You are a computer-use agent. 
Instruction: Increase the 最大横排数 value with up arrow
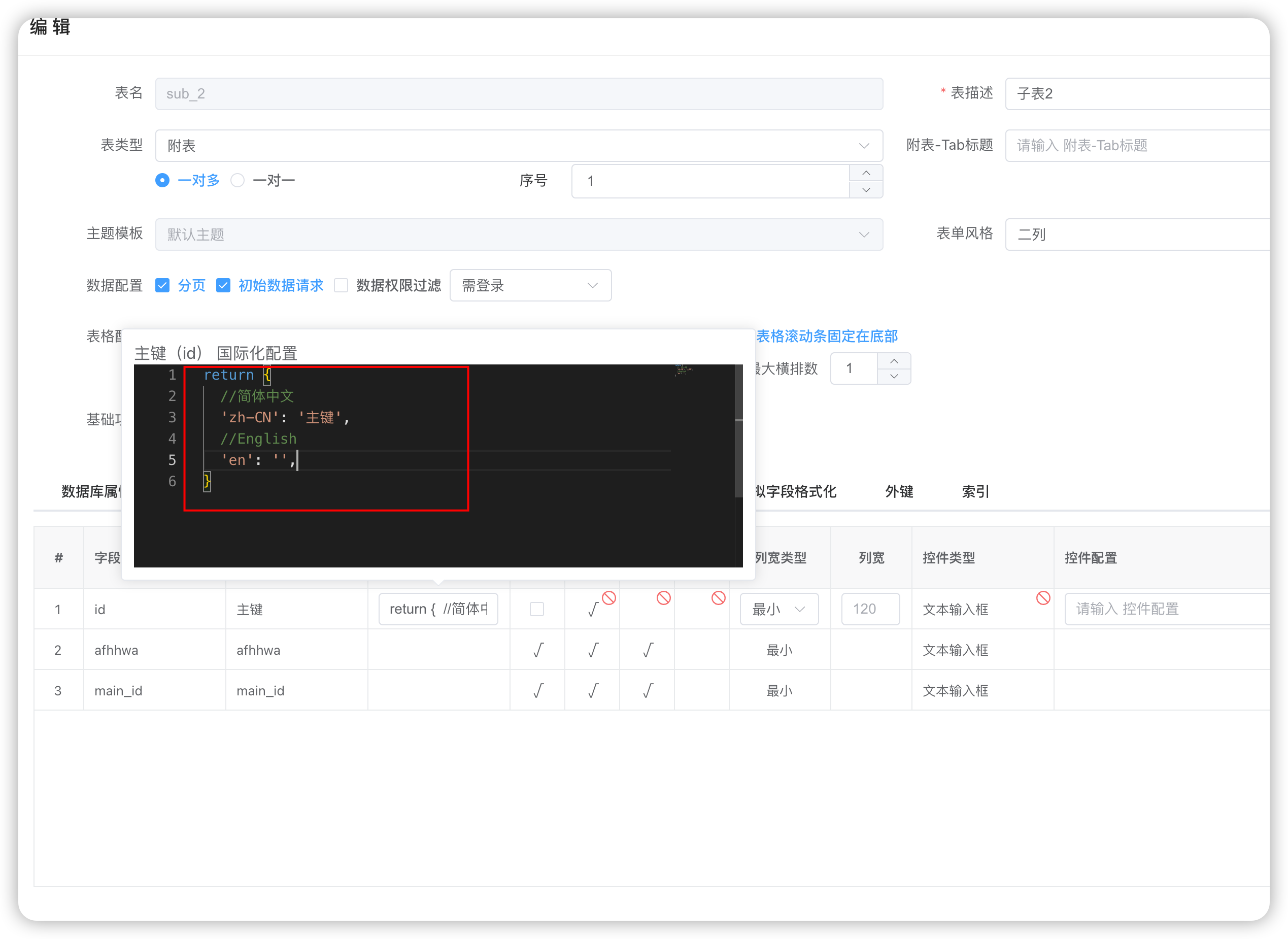894,361
